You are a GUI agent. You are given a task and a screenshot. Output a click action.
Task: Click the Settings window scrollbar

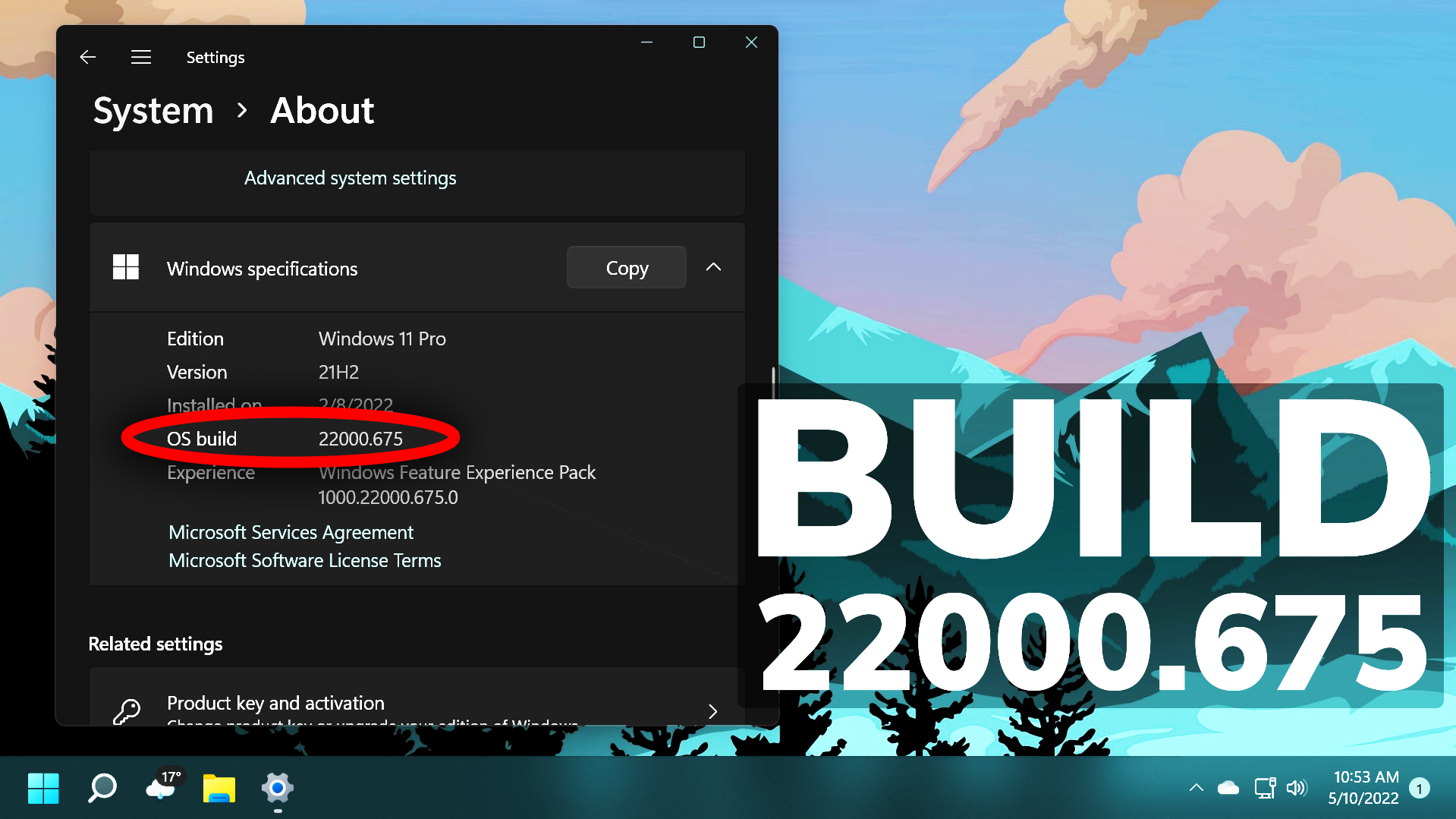773,383
